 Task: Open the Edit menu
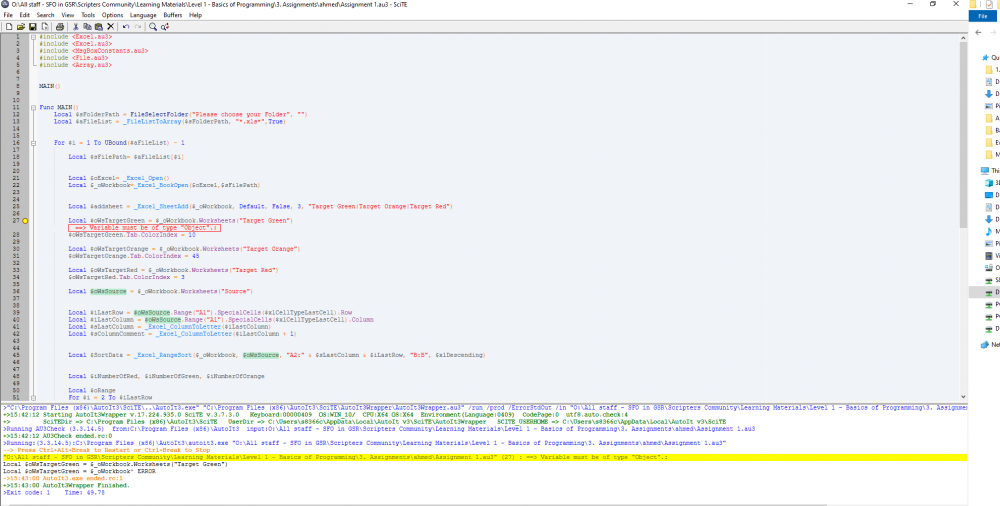(24, 15)
